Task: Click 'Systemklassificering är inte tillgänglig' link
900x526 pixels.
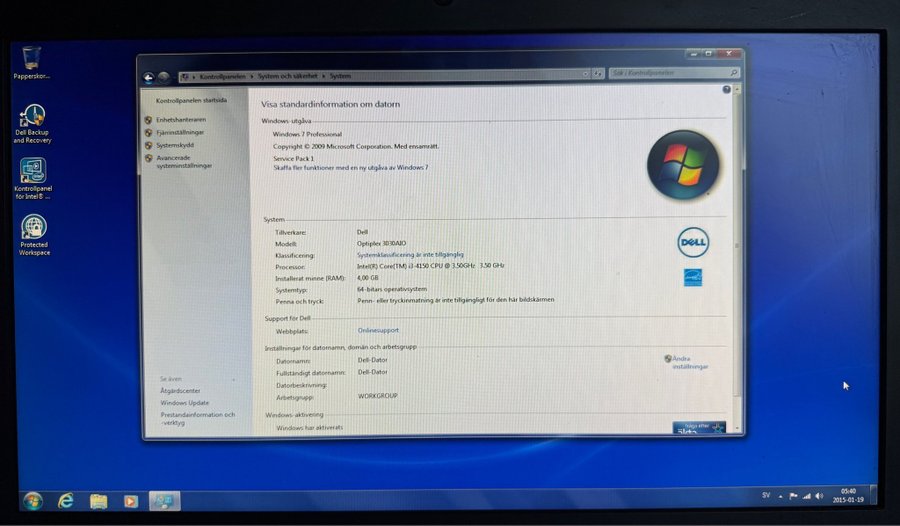Action: tap(410, 254)
